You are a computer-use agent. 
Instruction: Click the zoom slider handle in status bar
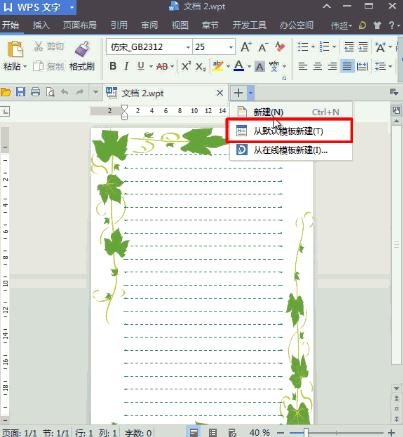point(306,433)
